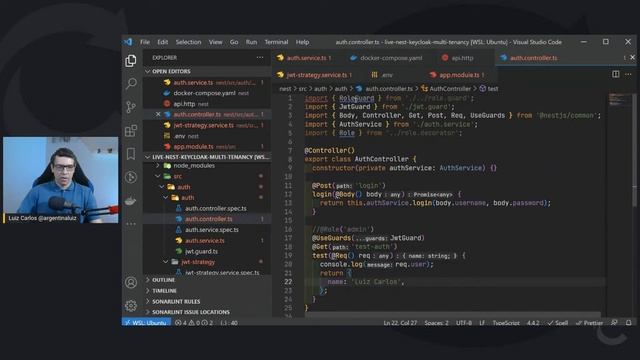Open the Manage gear icon
640x360 pixels.
131,305
